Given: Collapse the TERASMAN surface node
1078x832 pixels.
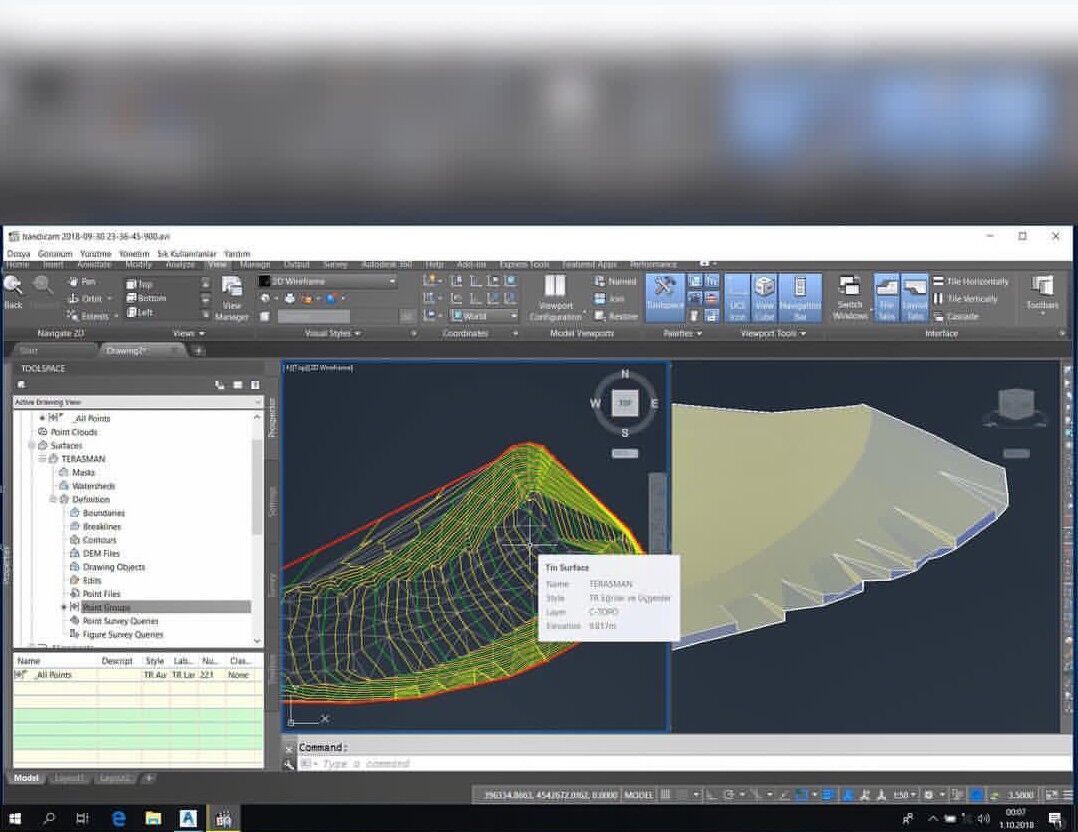Looking at the screenshot, I should click(43, 459).
